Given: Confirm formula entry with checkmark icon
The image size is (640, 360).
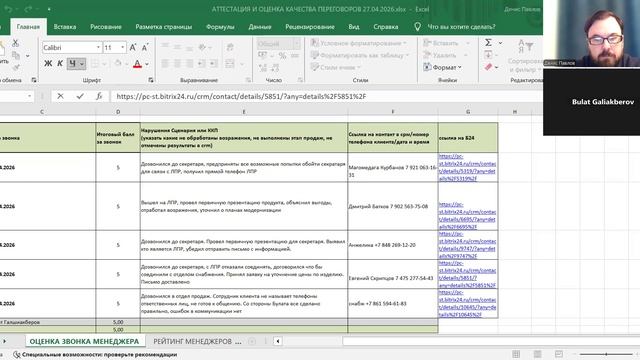Looking at the screenshot, I should point(80,96).
